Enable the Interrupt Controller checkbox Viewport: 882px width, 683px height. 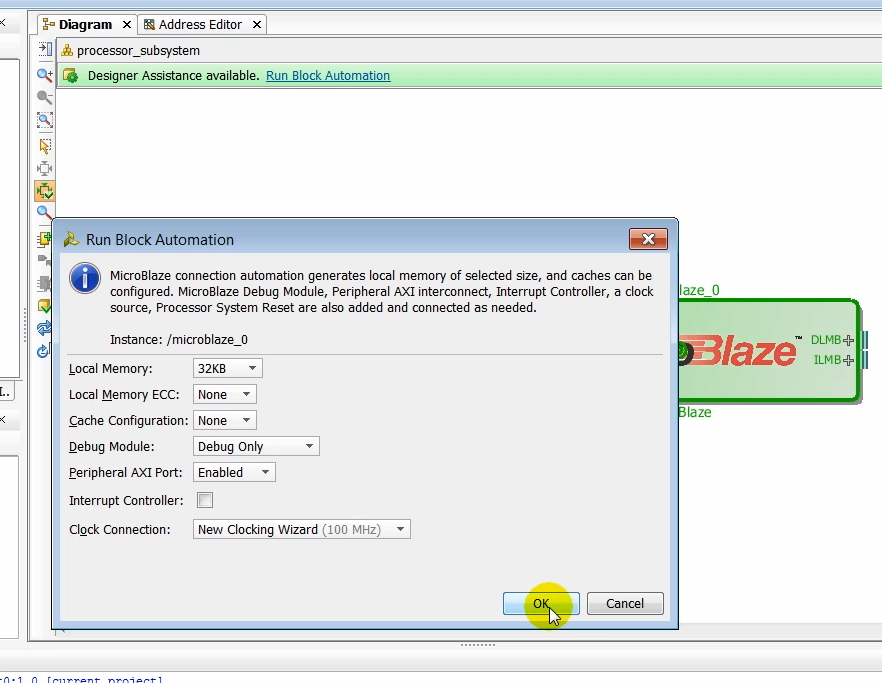click(204, 499)
